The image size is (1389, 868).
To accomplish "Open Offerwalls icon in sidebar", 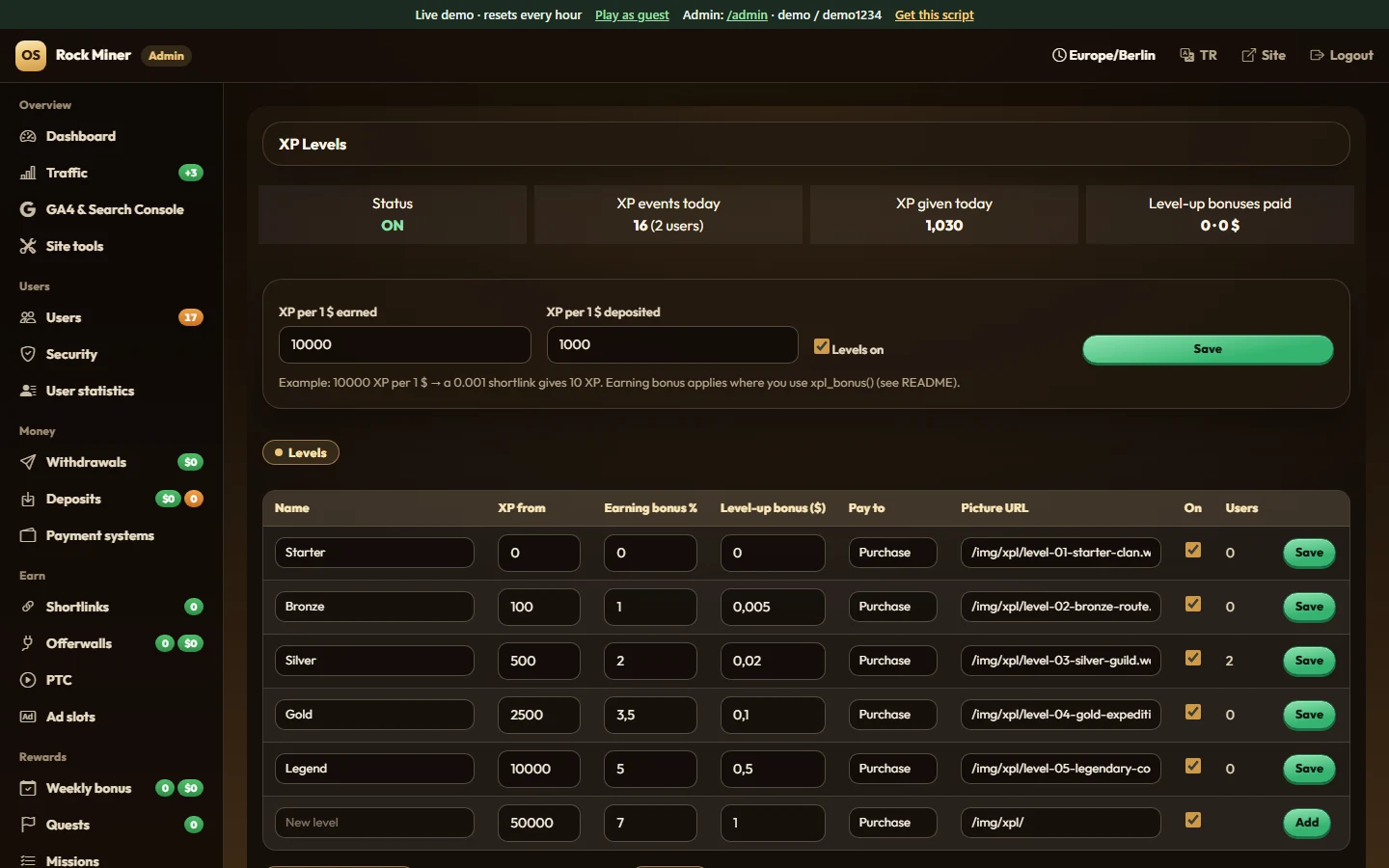I will coord(28,643).
